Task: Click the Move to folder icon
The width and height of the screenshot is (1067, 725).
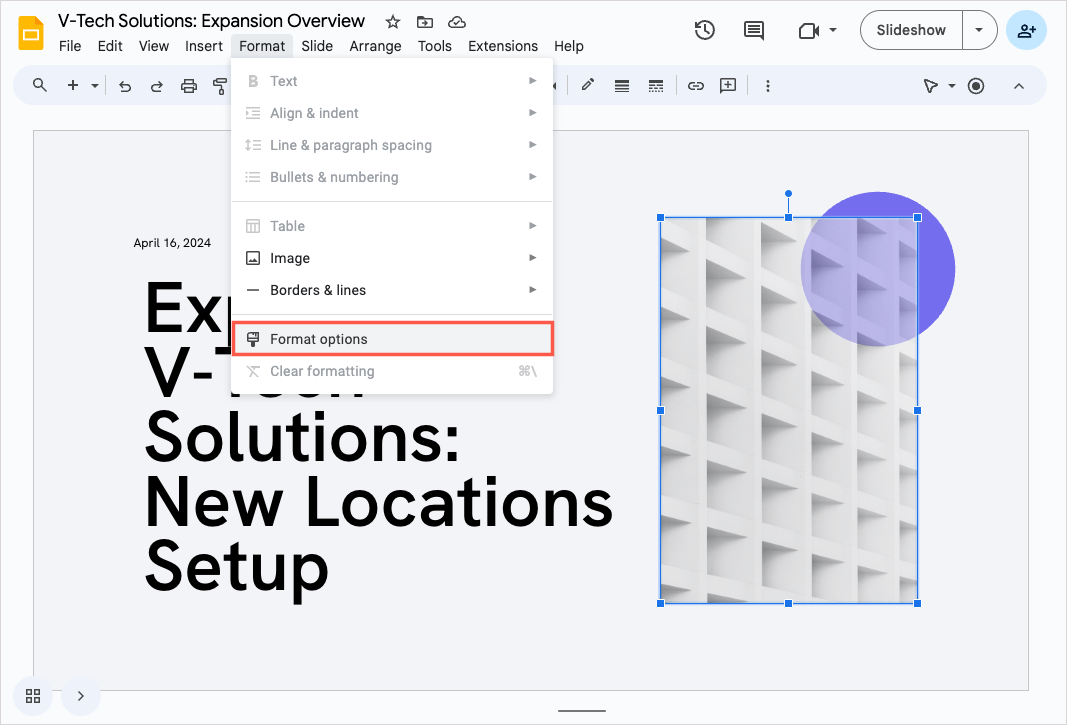Action: coord(425,22)
